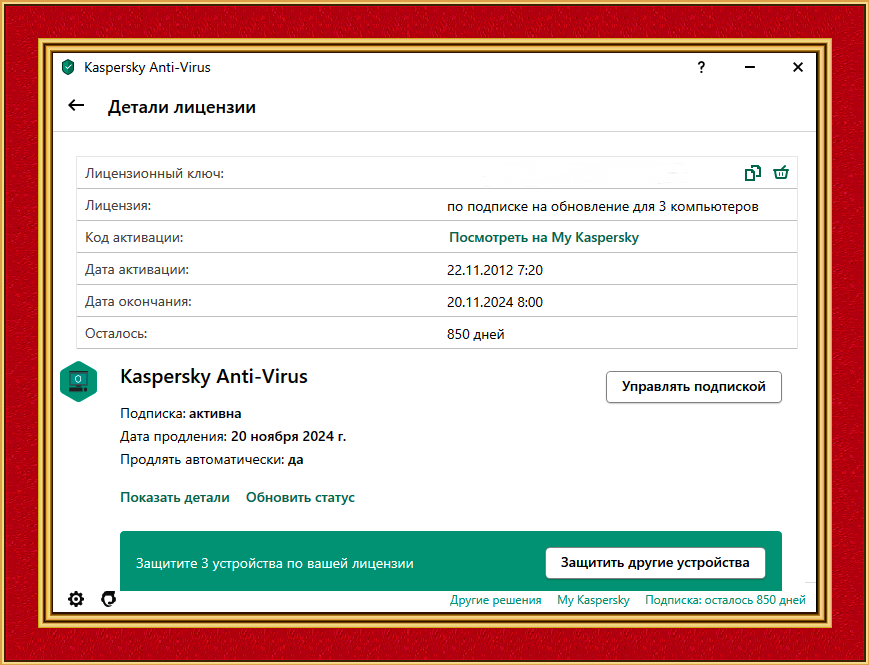
Task: Select end date 20.11.2024 8:00
Action: point(495,302)
